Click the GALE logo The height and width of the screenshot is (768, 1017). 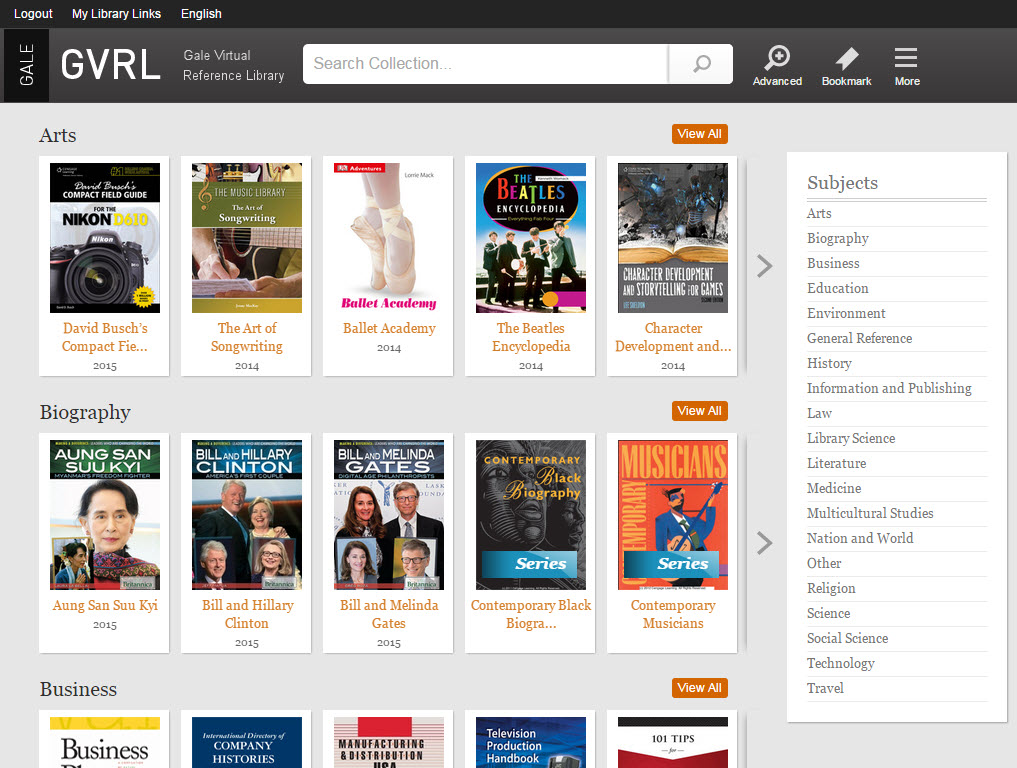tap(26, 65)
